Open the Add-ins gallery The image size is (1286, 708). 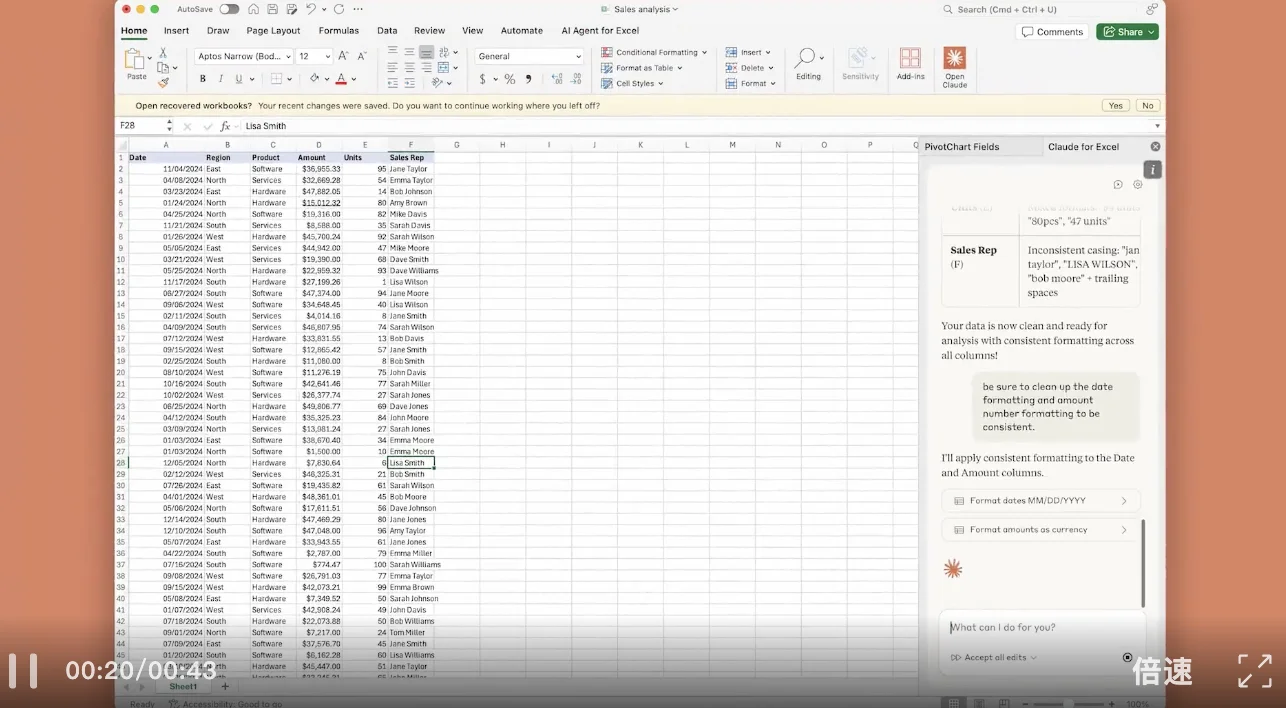click(910, 64)
